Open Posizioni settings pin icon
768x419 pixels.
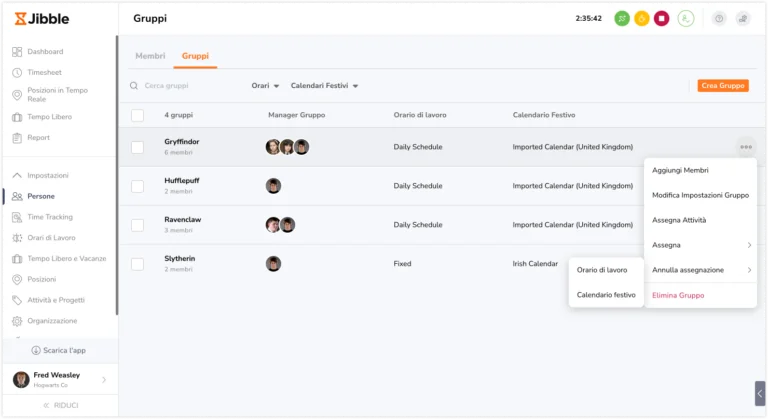tap(17, 279)
